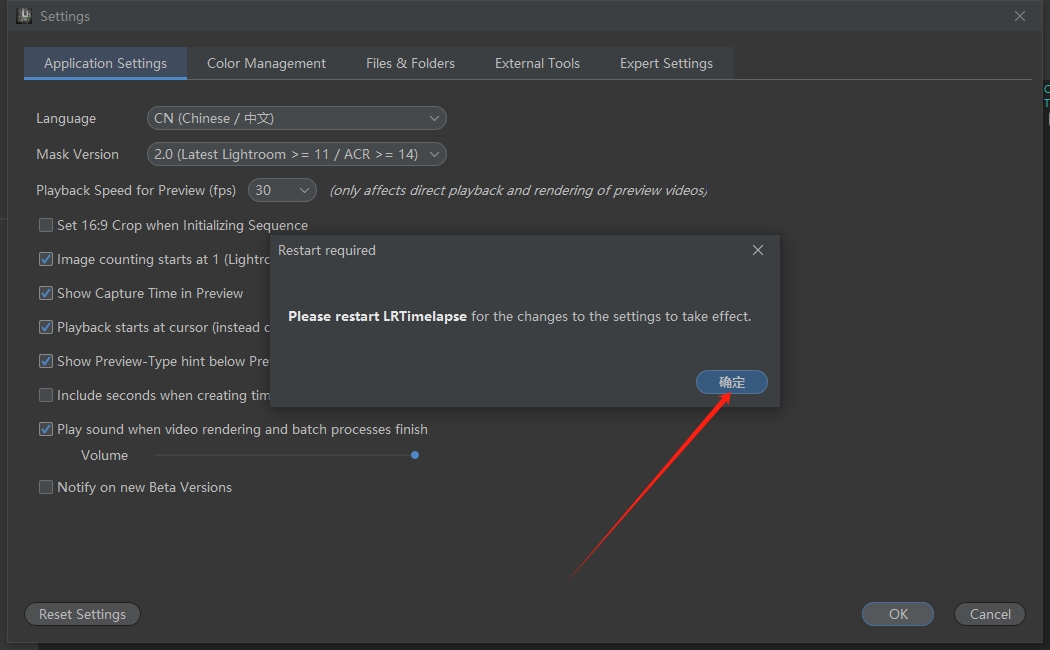Click the LRTimelapse app icon in title bar
1050x650 pixels.
pos(24,16)
